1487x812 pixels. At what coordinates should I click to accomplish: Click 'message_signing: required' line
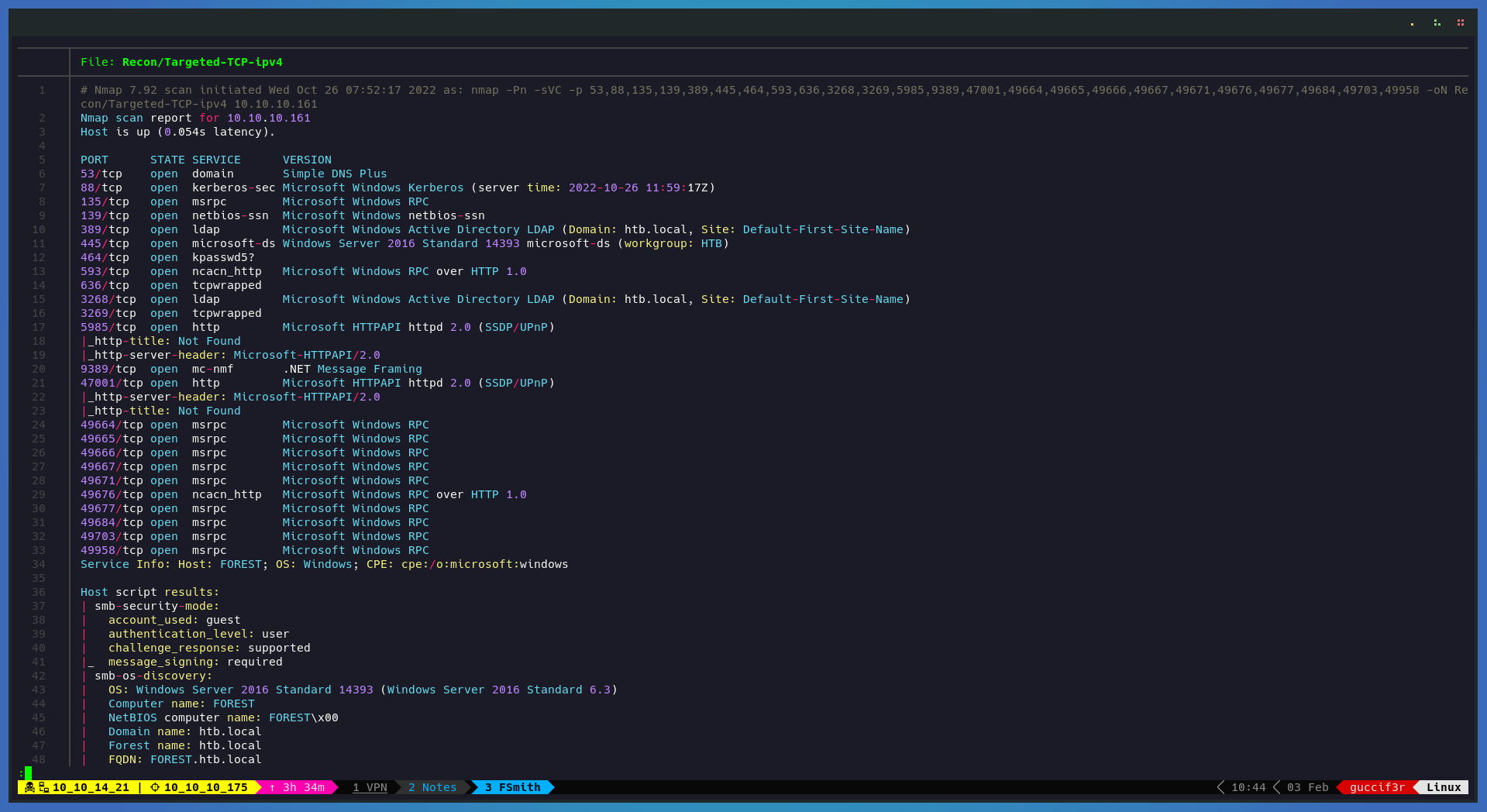pos(195,662)
